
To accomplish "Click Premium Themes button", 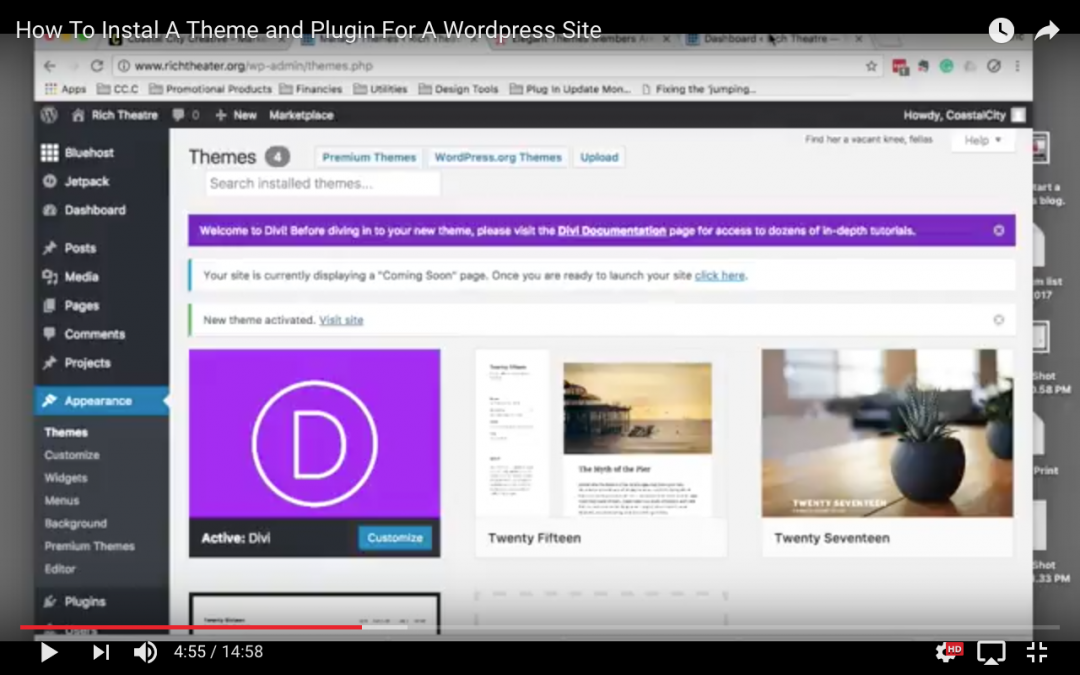I will coord(369,157).
